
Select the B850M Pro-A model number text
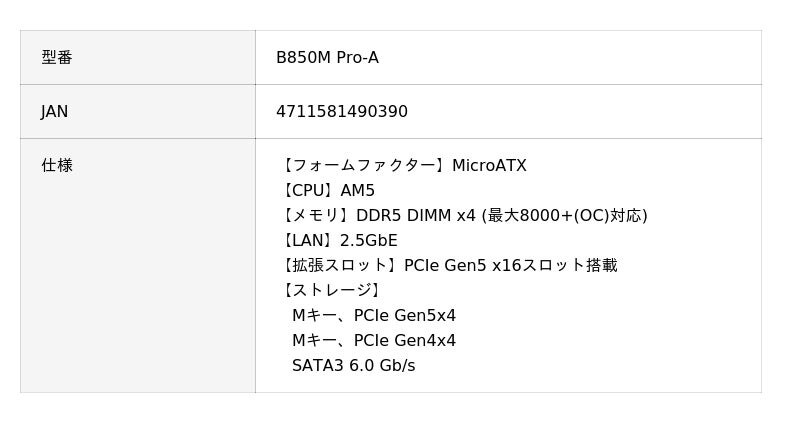(x=327, y=58)
